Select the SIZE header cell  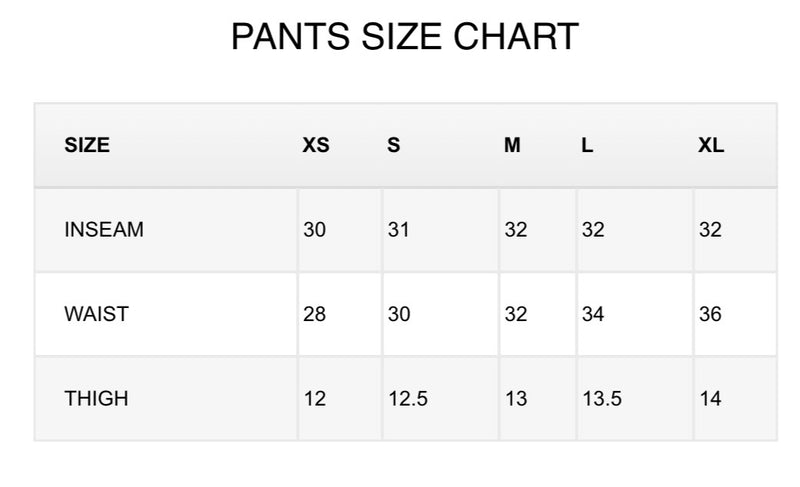tap(87, 145)
